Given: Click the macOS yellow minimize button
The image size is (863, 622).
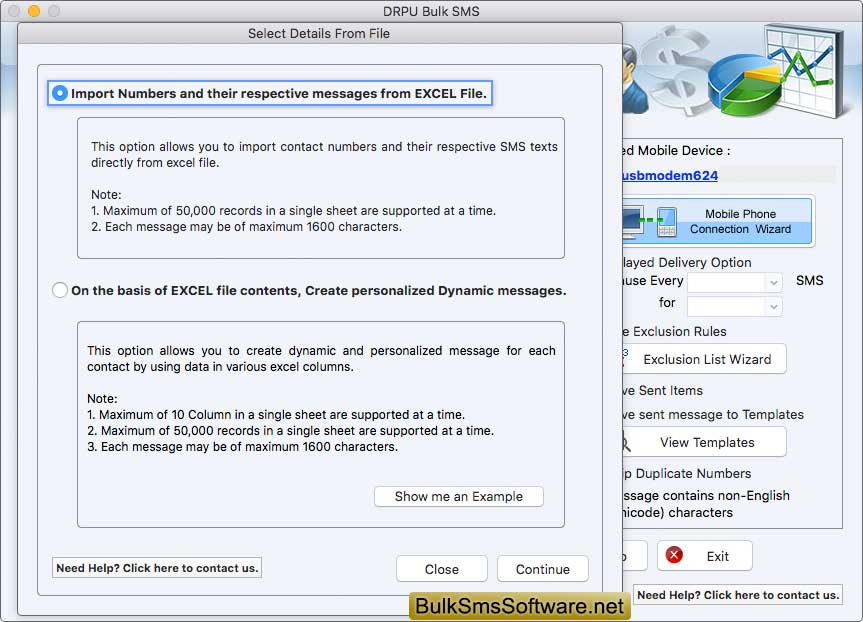Looking at the screenshot, I should pos(34,11).
